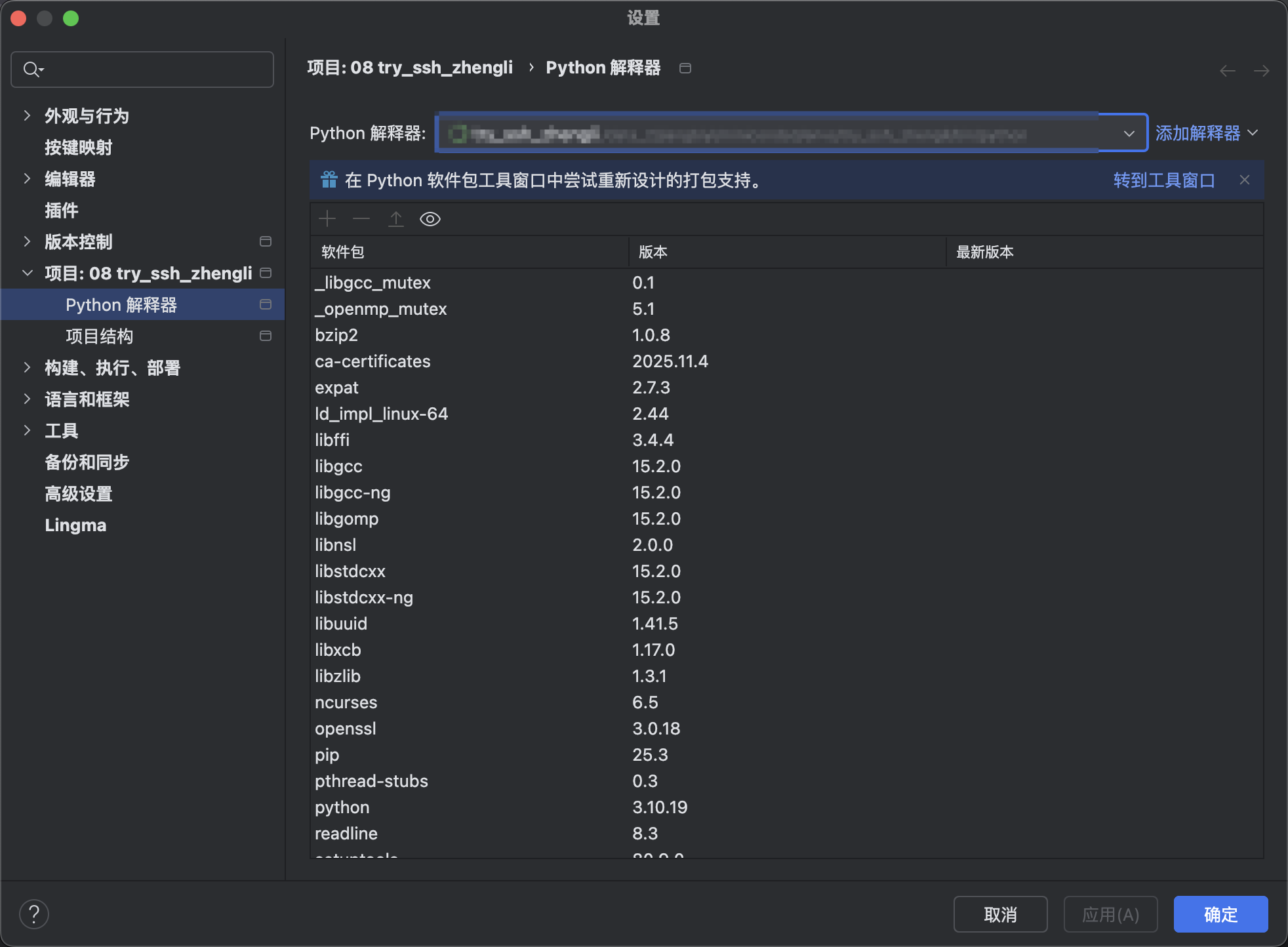This screenshot has height=947, width=1288.
Task: Click the back navigation arrow
Action: (1228, 71)
